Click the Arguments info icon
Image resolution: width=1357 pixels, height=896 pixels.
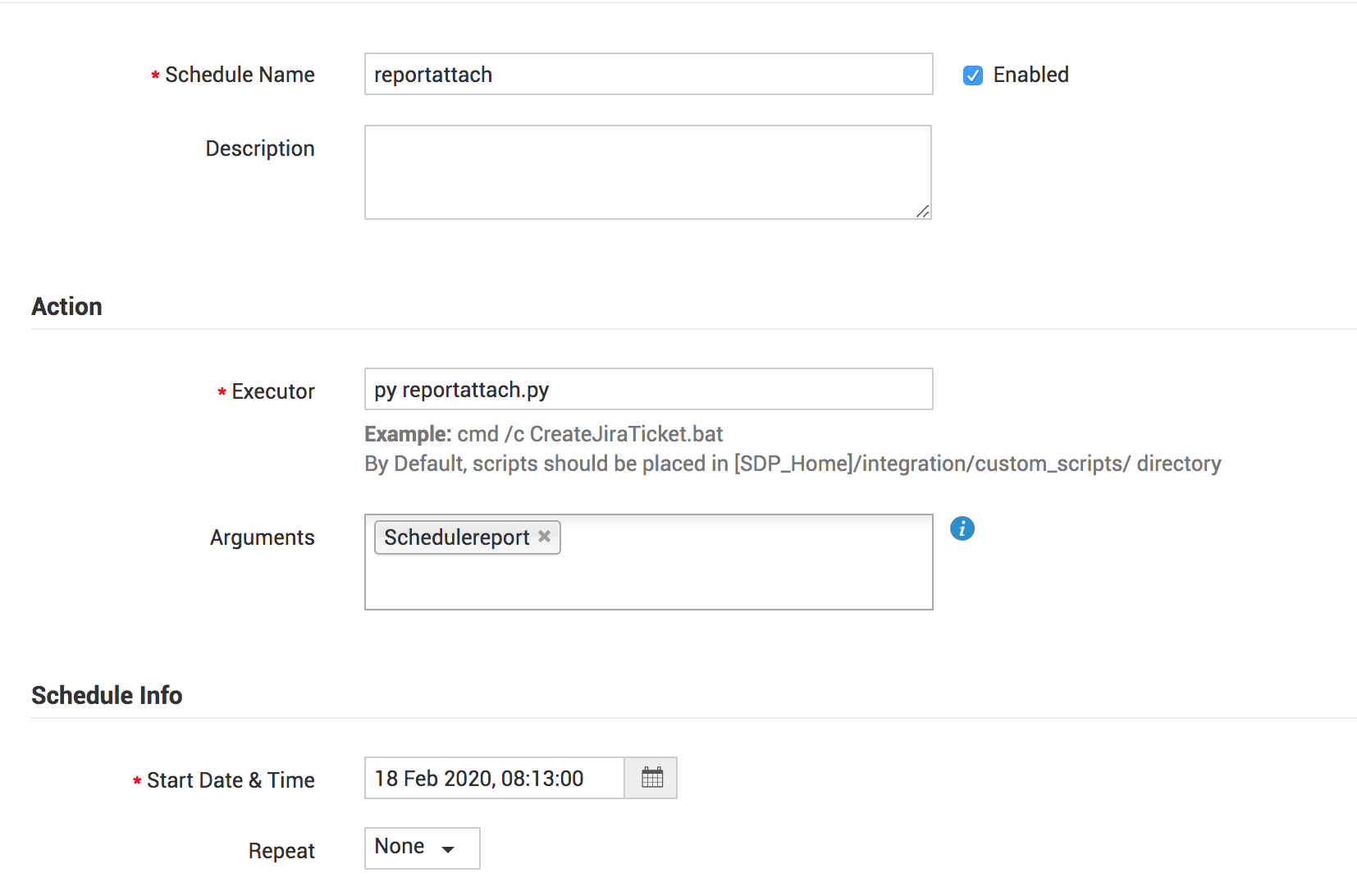click(962, 528)
